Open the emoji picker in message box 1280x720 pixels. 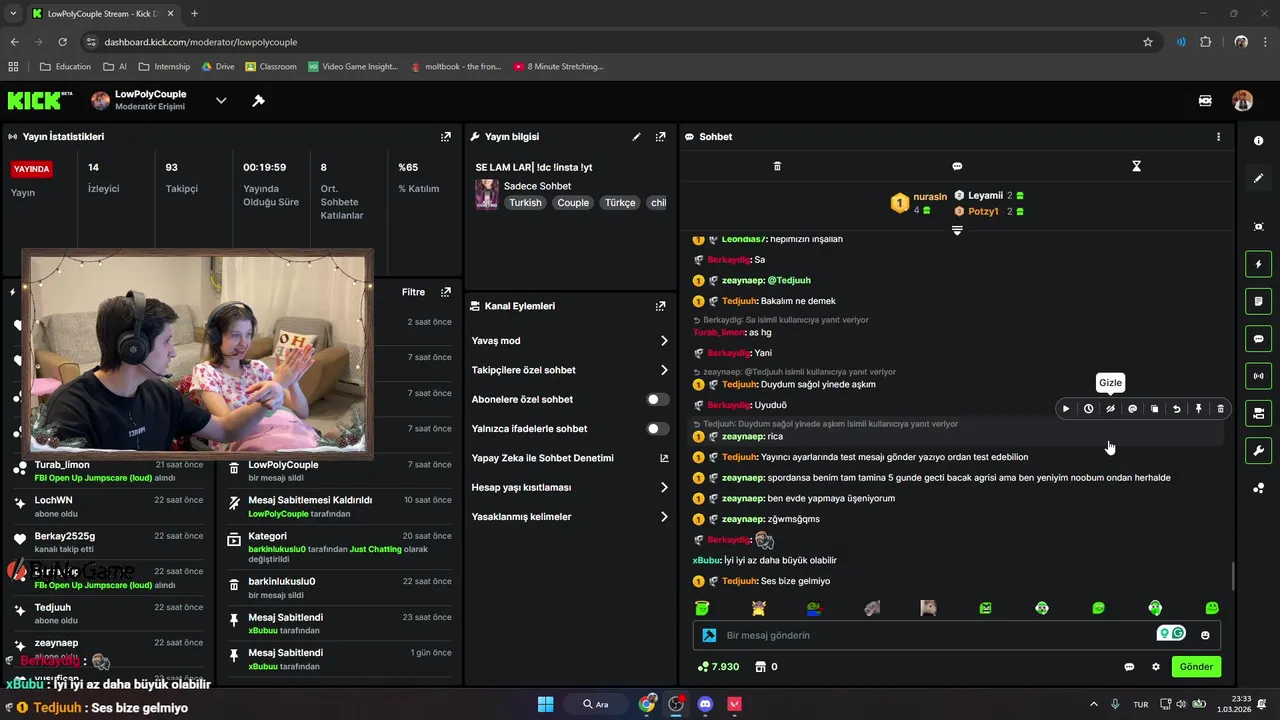tap(1205, 635)
